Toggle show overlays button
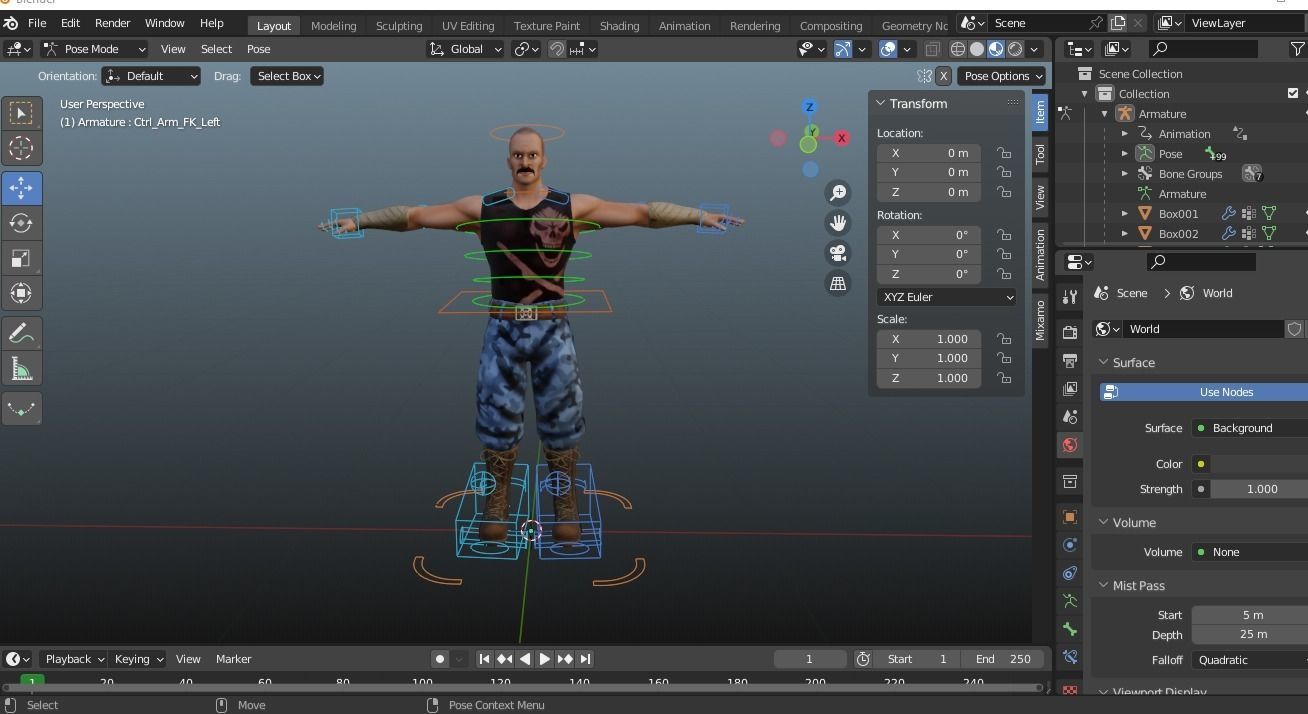Image resolution: width=1308 pixels, height=714 pixels. click(888, 49)
